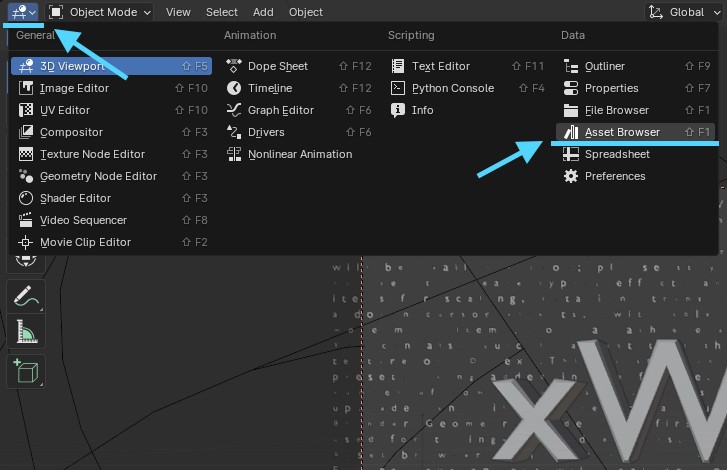The height and width of the screenshot is (470, 727).
Task: Select the Annotate tool icon
Action: 25,297
